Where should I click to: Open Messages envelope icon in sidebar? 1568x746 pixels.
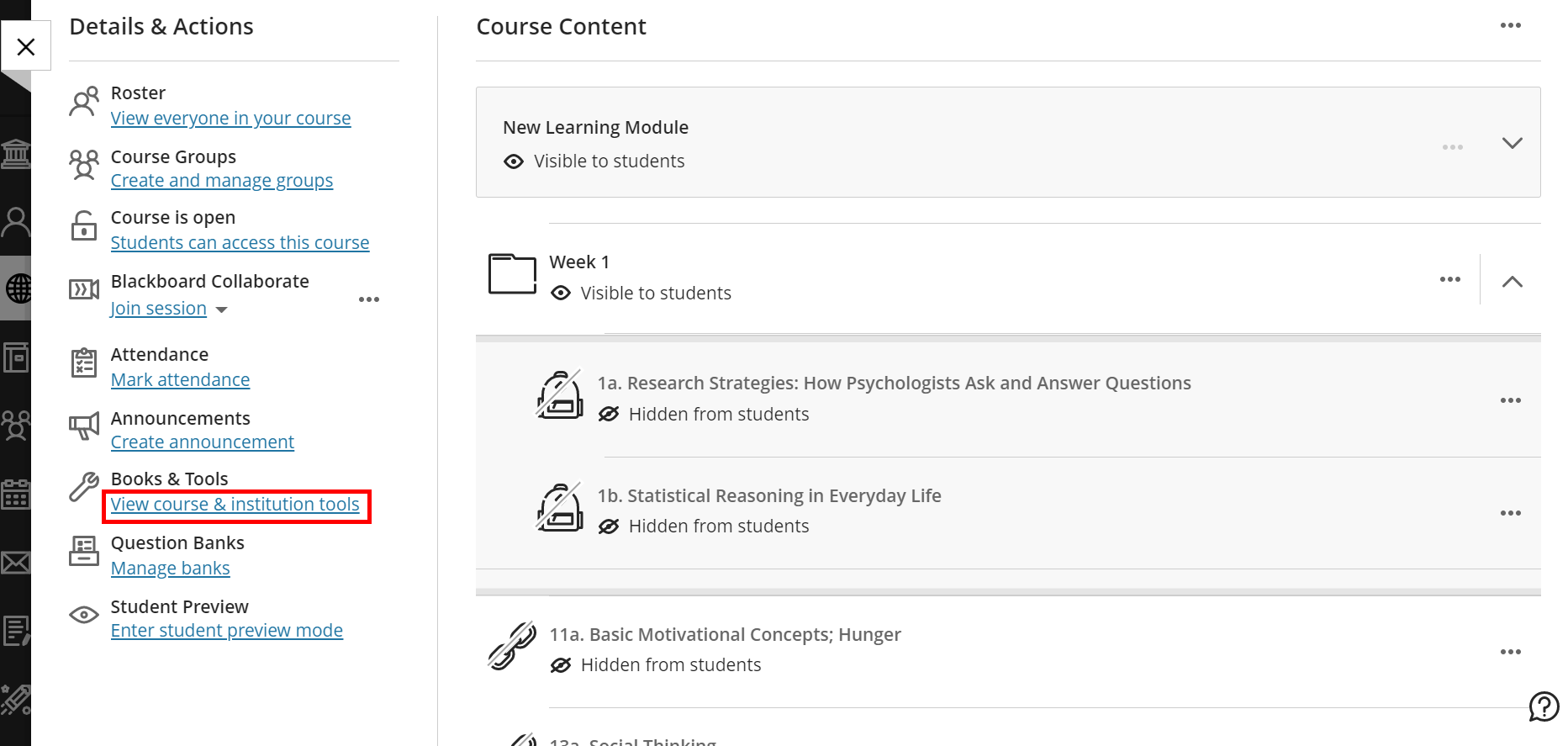pos(15,563)
